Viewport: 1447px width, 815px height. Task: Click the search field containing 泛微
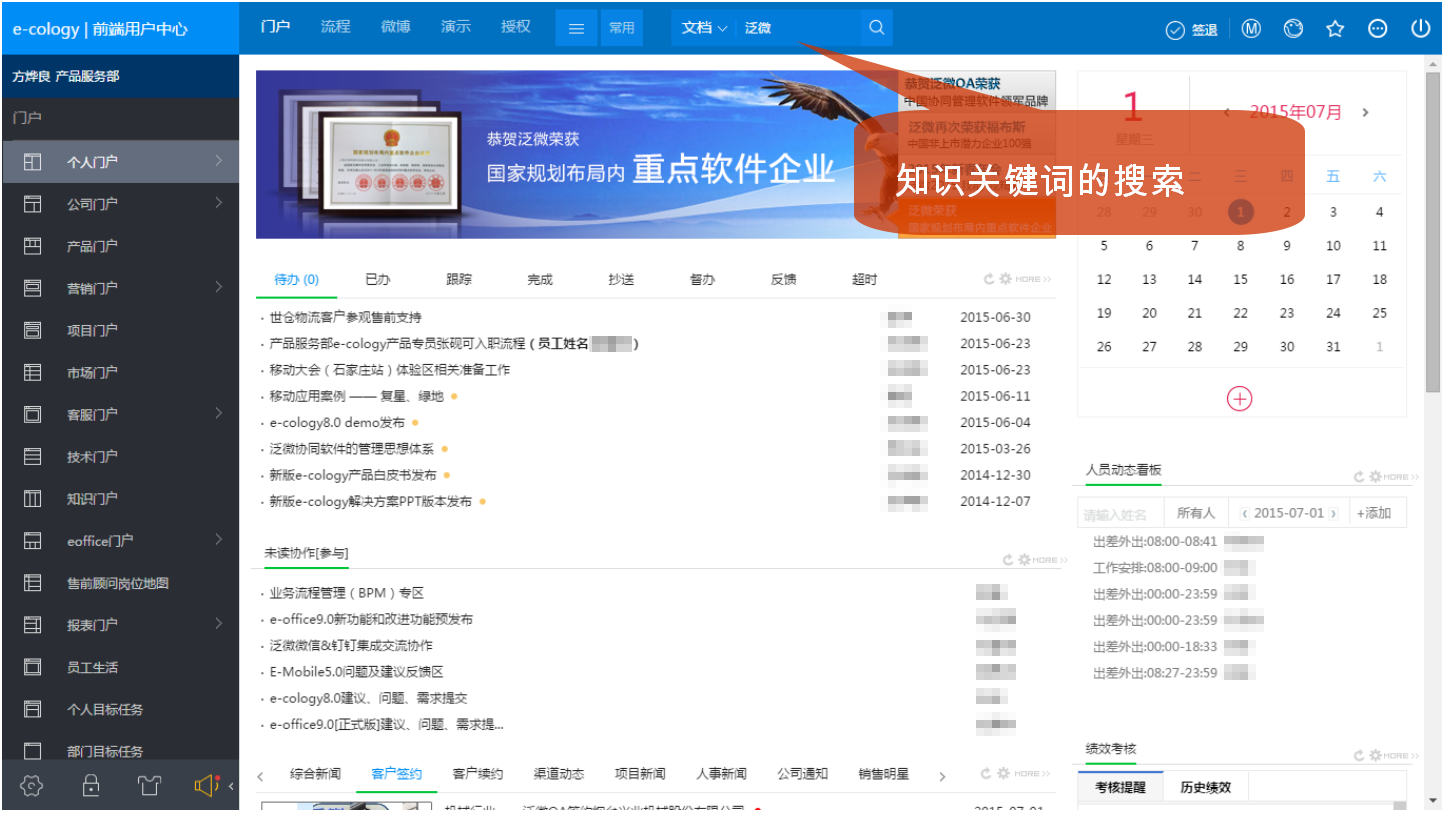click(798, 28)
